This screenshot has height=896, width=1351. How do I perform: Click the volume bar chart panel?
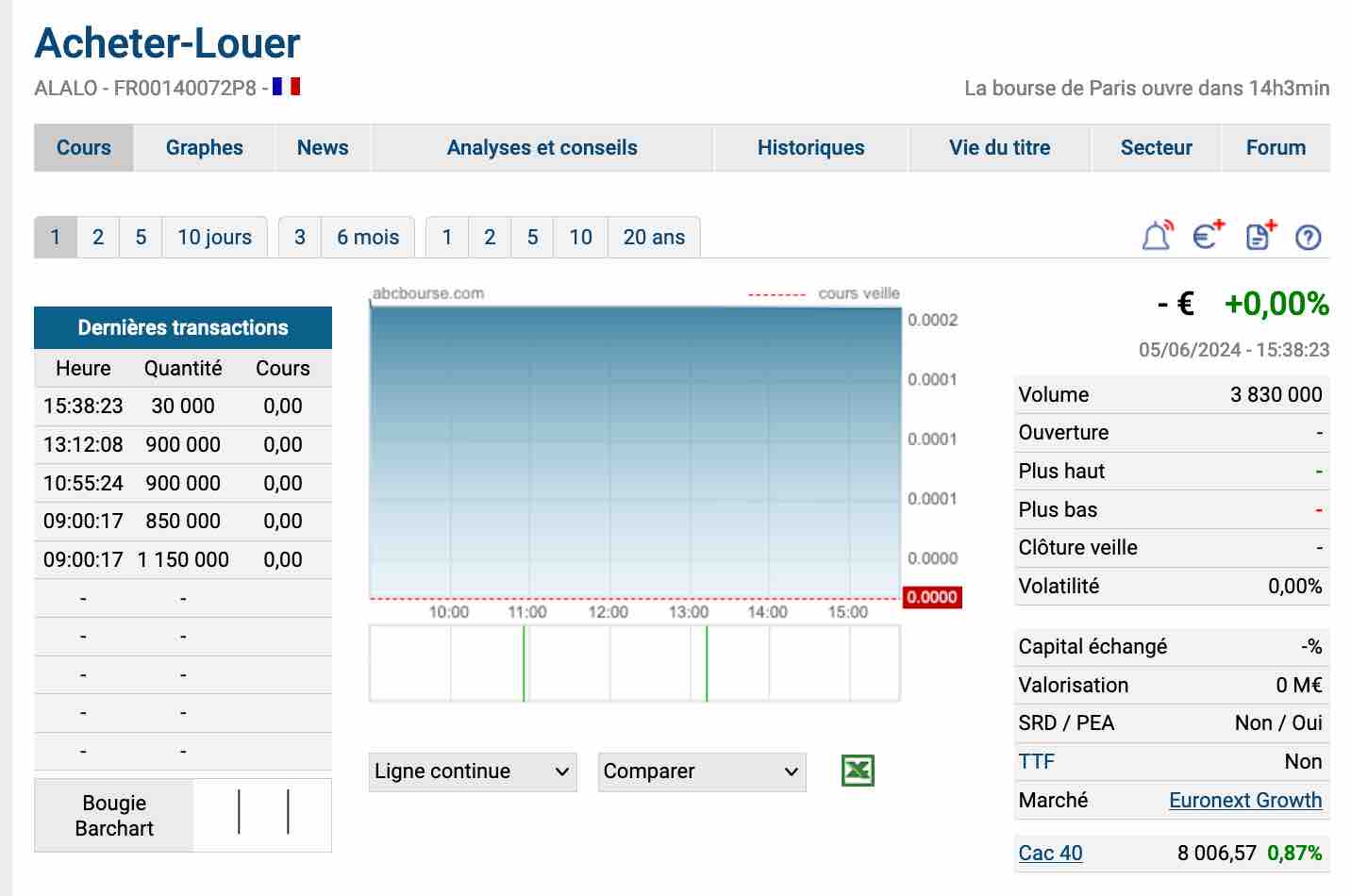635,663
